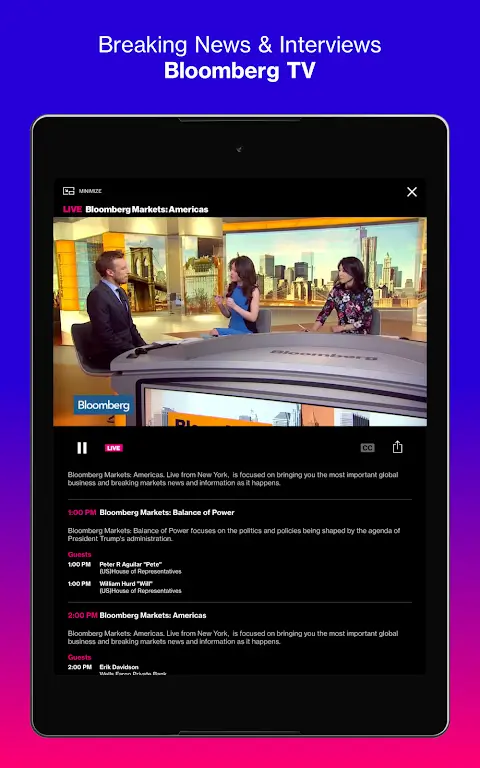Image resolution: width=480 pixels, height=768 pixels.
Task: Click the MINIMIZE label
Action: tap(90, 191)
